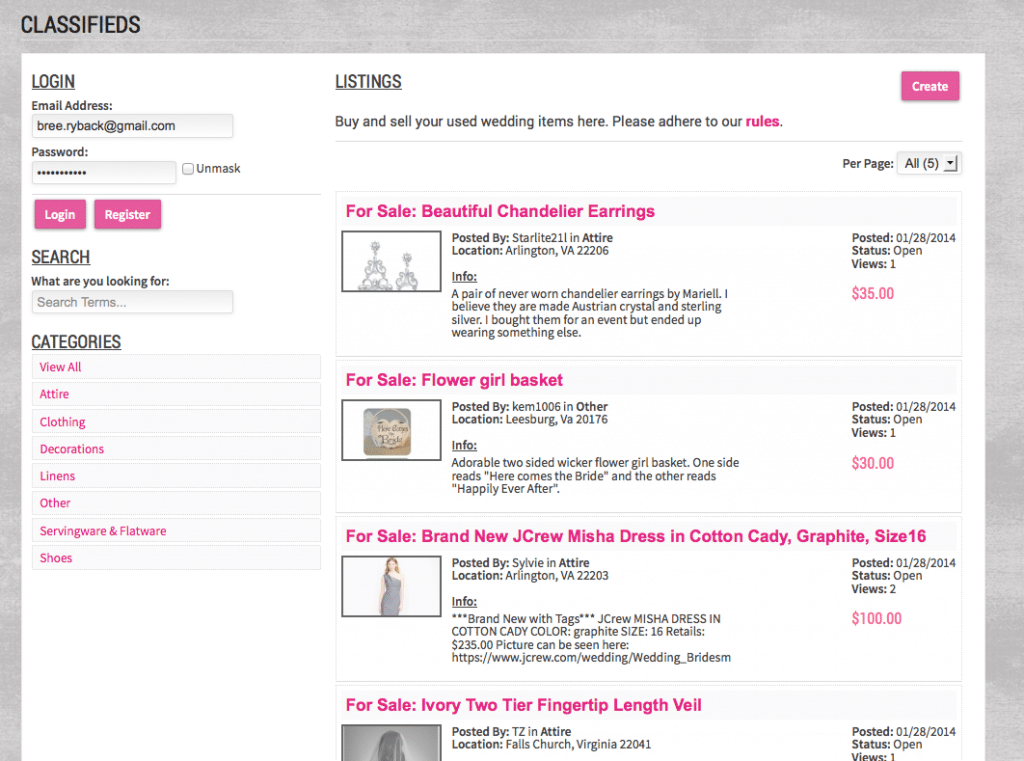Image resolution: width=1024 pixels, height=761 pixels.
Task: Click the Search Terms input field
Action: (132, 302)
